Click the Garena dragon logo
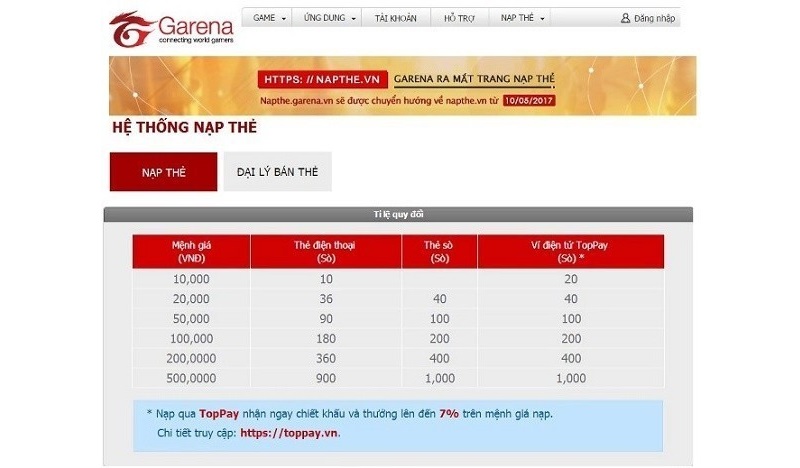The height and width of the screenshot is (468, 800). coord(132,30)
